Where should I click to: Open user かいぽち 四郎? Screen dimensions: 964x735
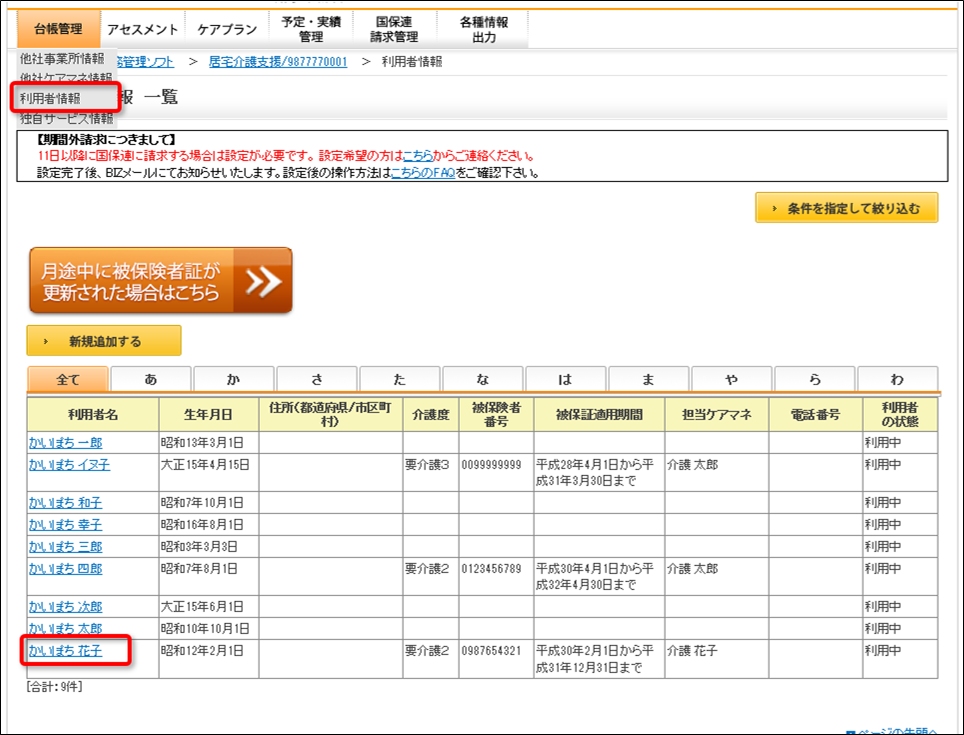[x=65, y=569]
